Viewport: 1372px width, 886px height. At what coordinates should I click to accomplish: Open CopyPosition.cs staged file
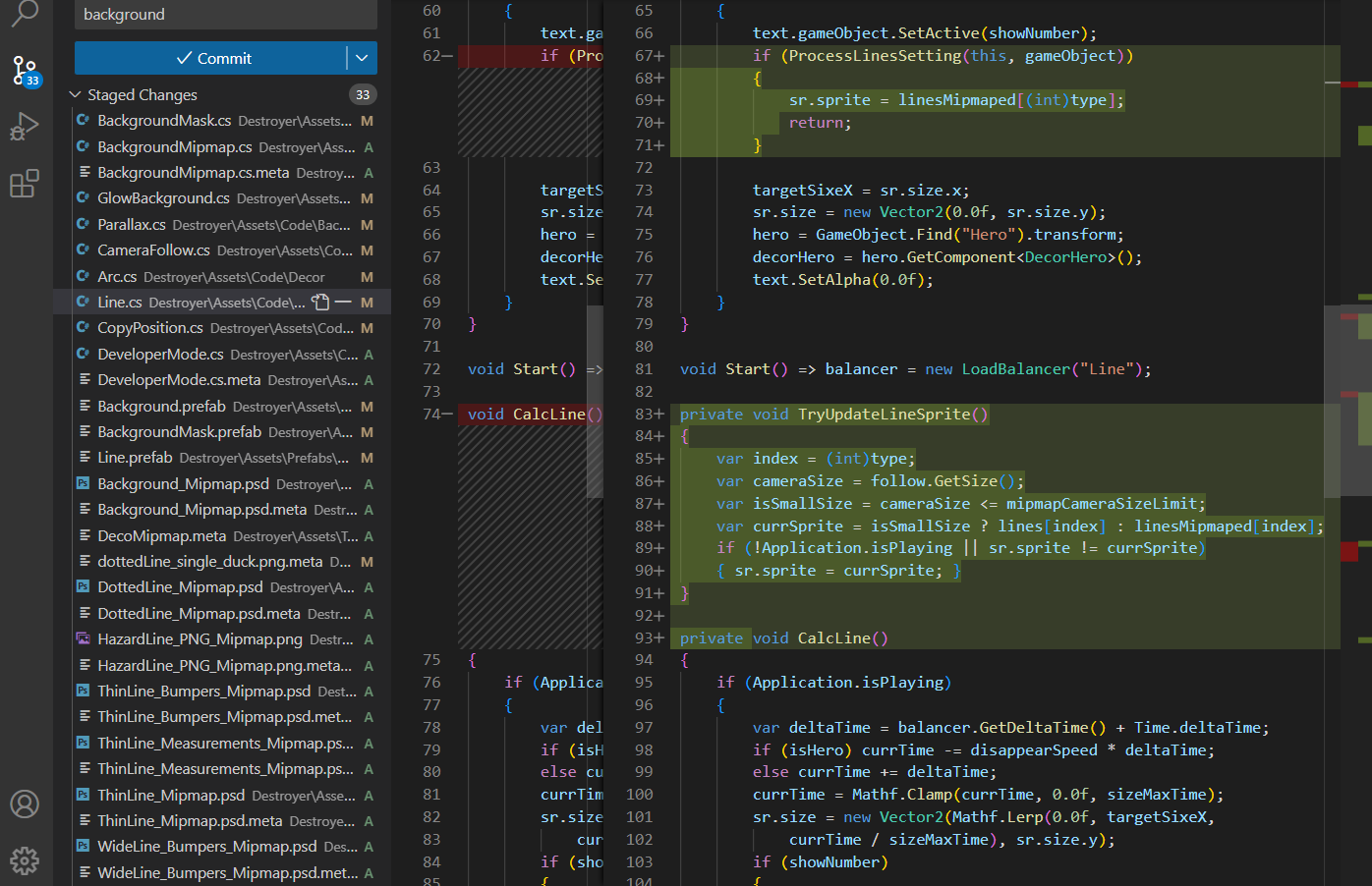coord(222,328)
